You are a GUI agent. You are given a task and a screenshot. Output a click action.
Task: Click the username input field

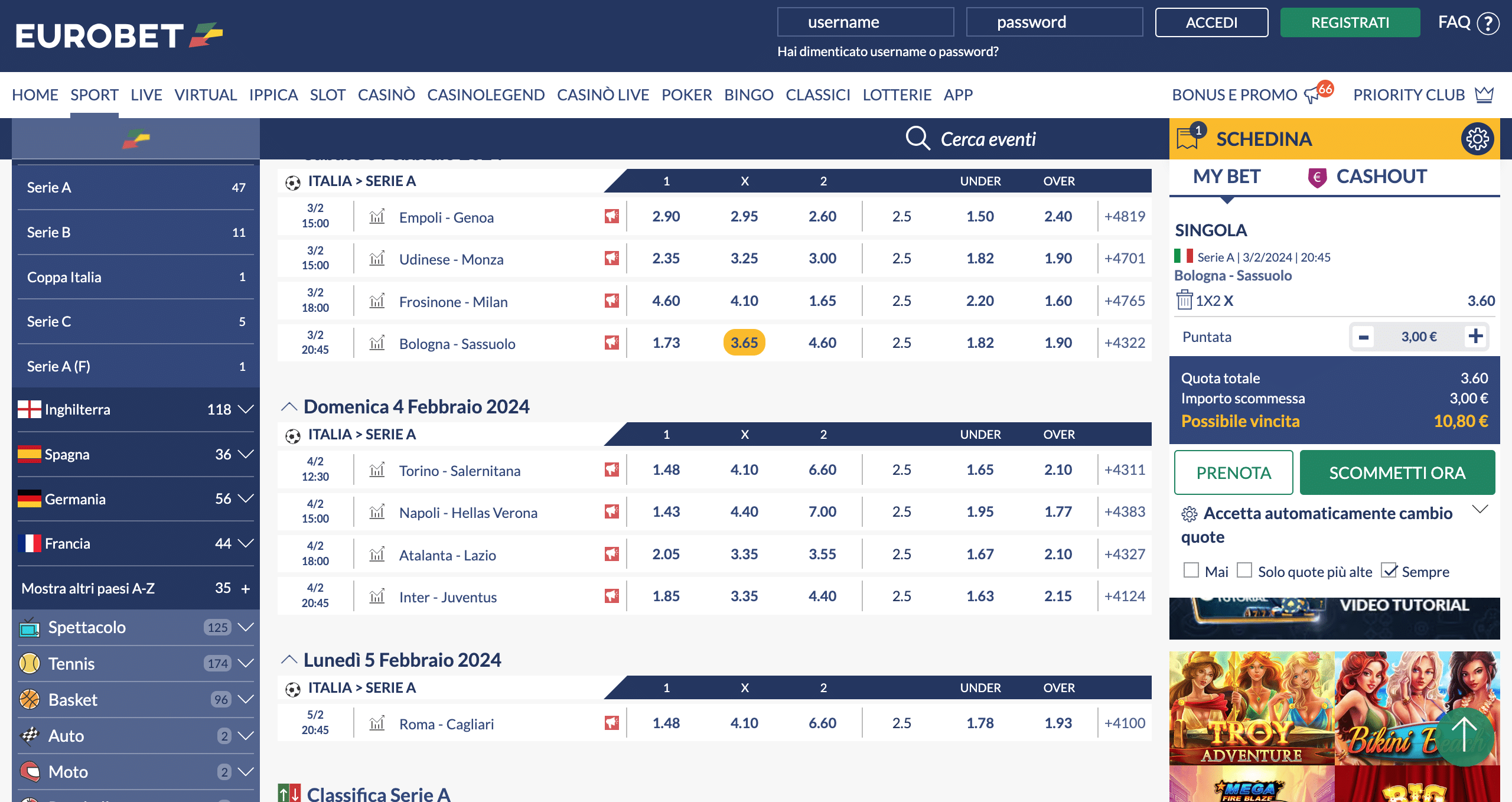point(865,22)
